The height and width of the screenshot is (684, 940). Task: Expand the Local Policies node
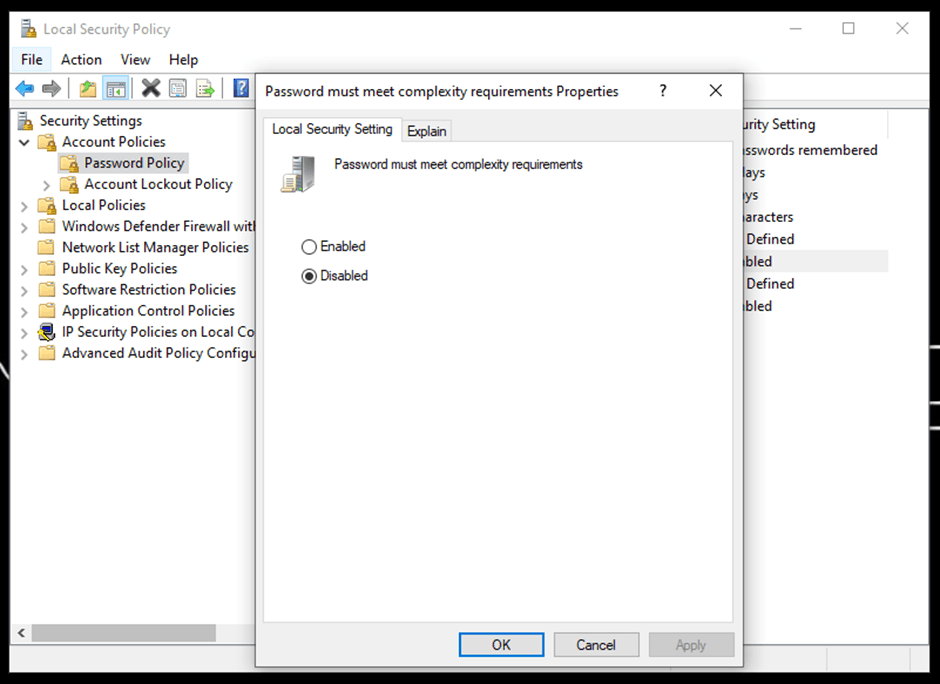point(23,205)
